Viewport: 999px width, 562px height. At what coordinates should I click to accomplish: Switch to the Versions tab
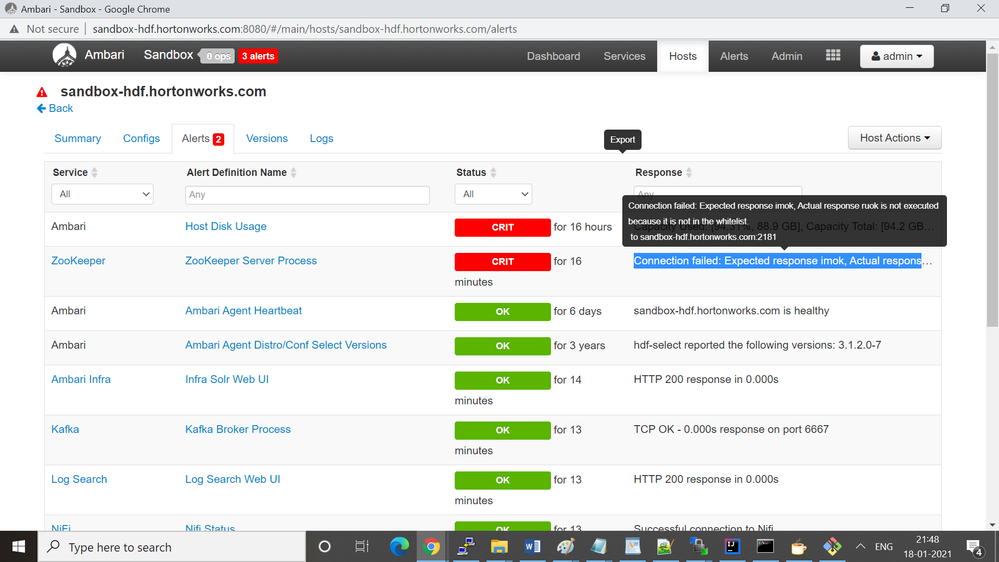[267, 139]
